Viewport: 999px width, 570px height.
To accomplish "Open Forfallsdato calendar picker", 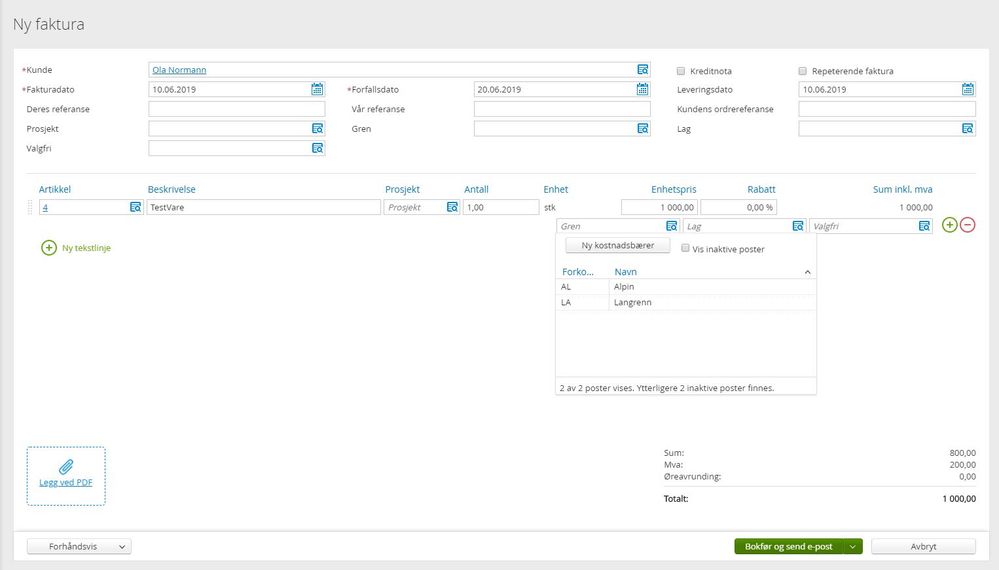I will (x=642, y=89).
